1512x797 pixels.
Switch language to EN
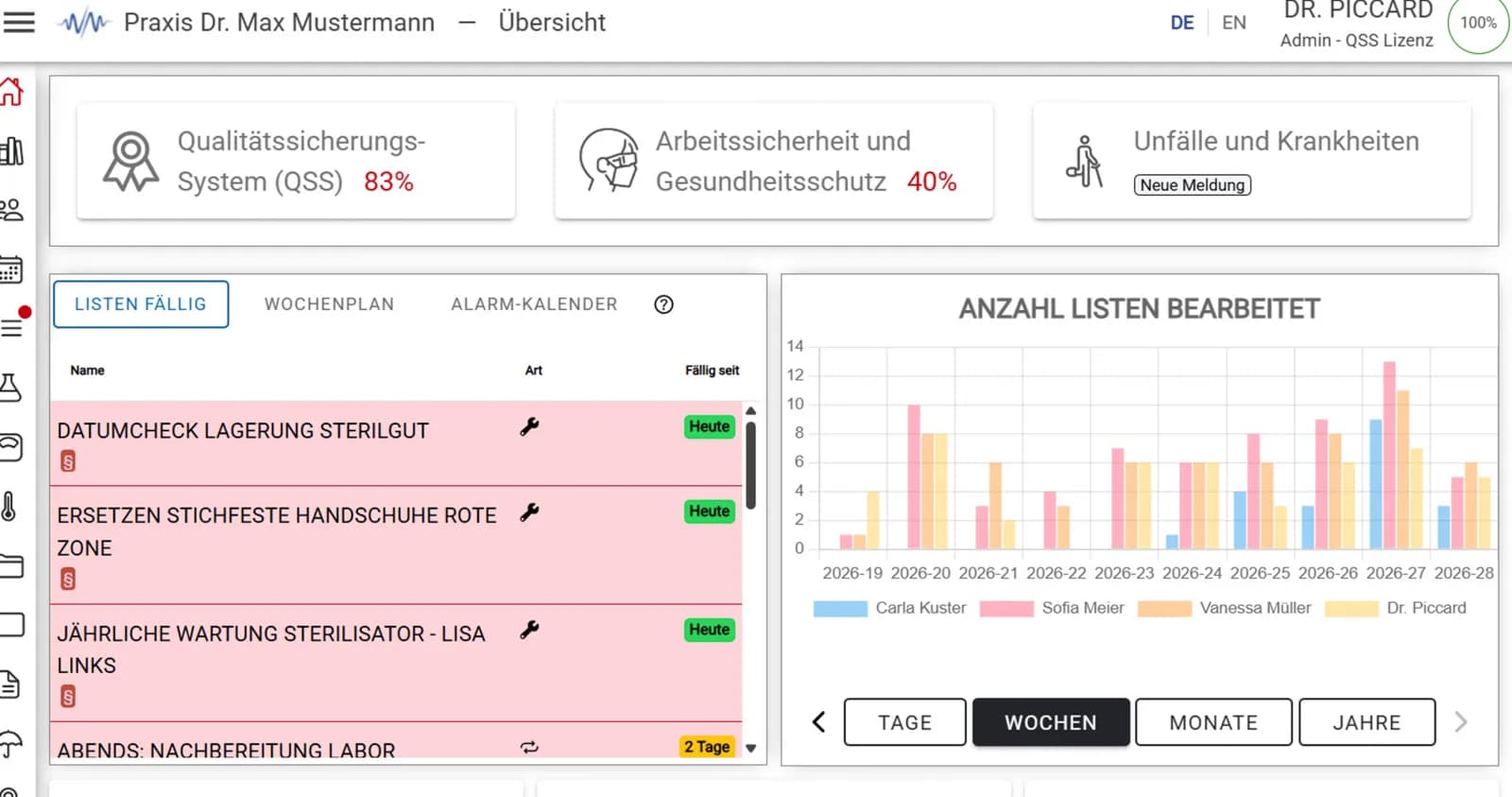tap(1233, 23)
